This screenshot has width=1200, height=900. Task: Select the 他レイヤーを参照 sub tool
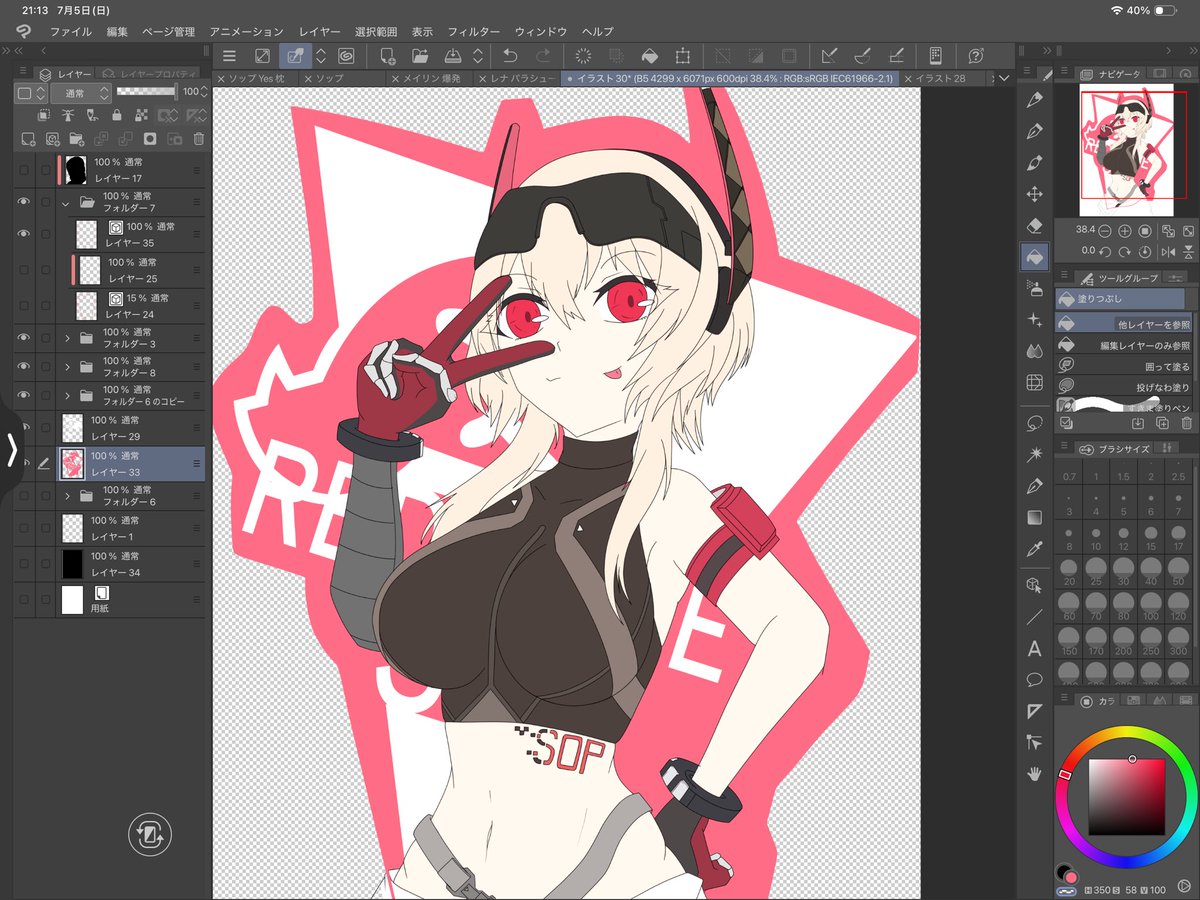coord(1122,324)
